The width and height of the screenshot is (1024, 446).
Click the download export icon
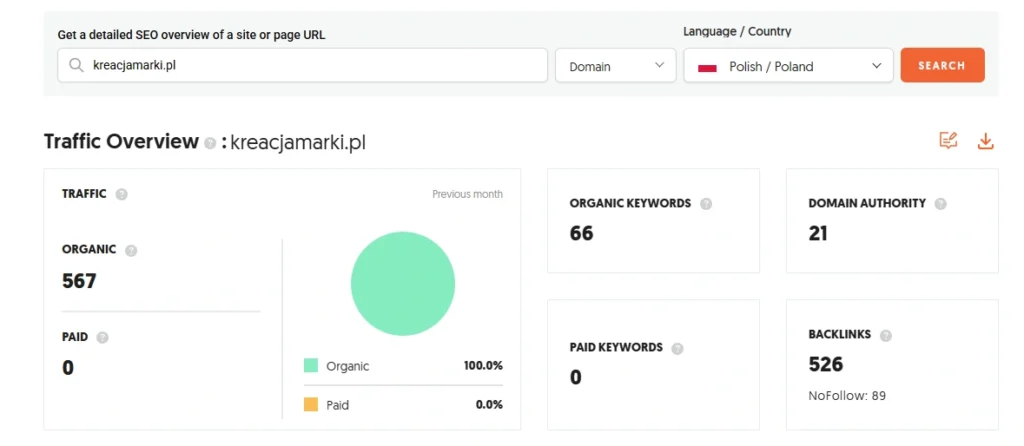click(985, 141)
